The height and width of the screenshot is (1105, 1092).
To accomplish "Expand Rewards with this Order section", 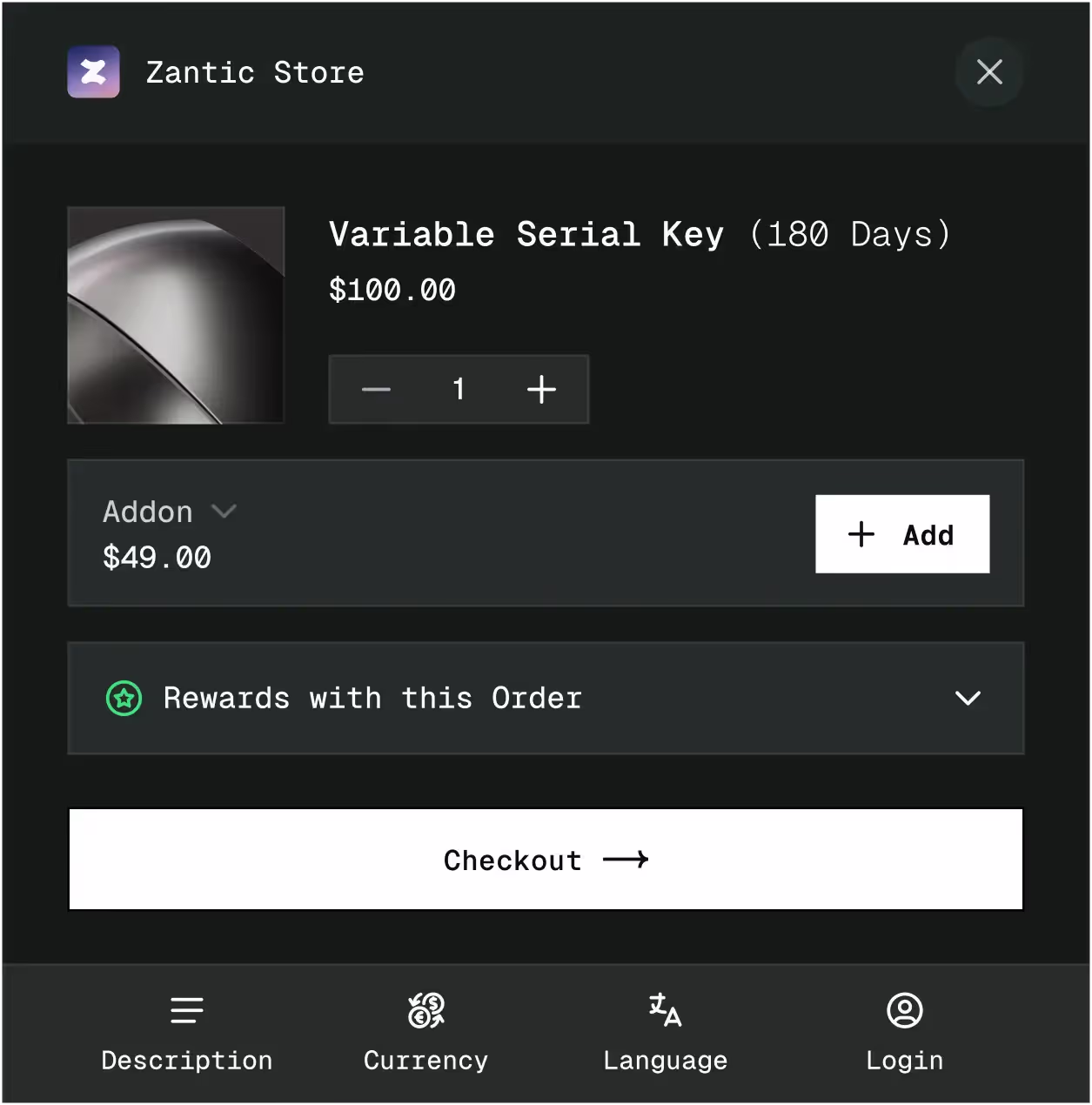I will pyautogui.click(x=968, y=698).
